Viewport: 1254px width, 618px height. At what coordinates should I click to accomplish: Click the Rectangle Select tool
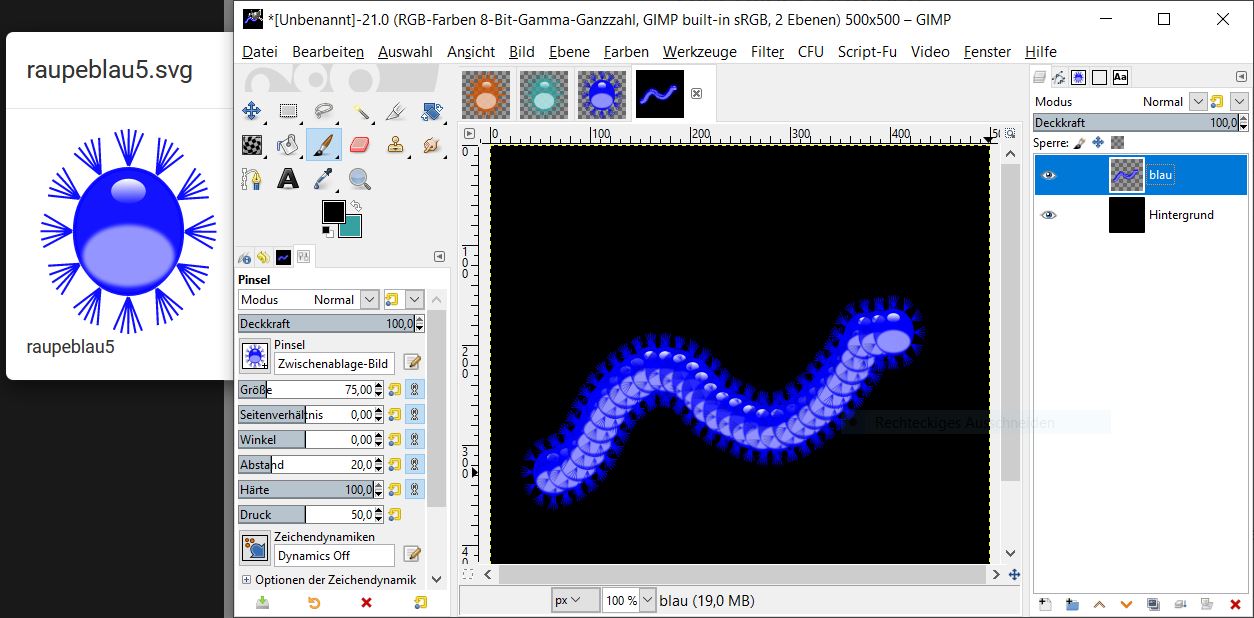click(288, 111)
